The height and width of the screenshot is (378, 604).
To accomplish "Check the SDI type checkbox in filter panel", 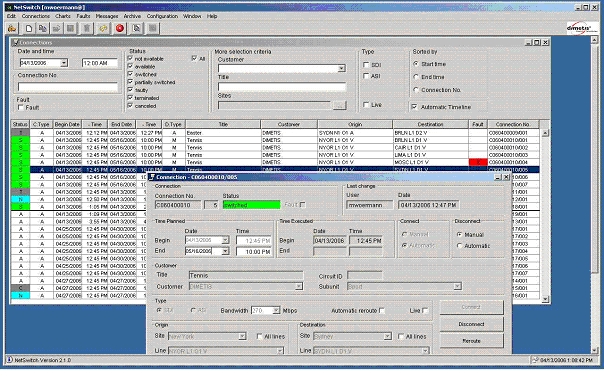I will coord(366,65).
